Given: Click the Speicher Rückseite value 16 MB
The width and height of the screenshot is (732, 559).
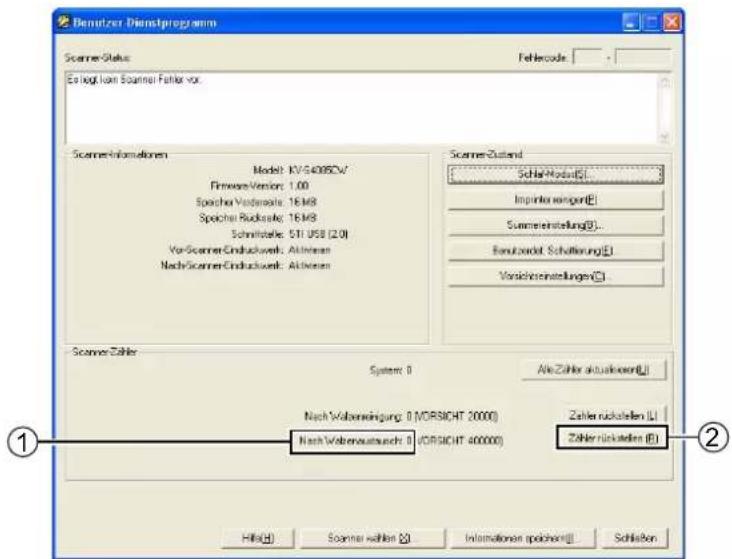Looking at the screenshot, I should [303, 218].
